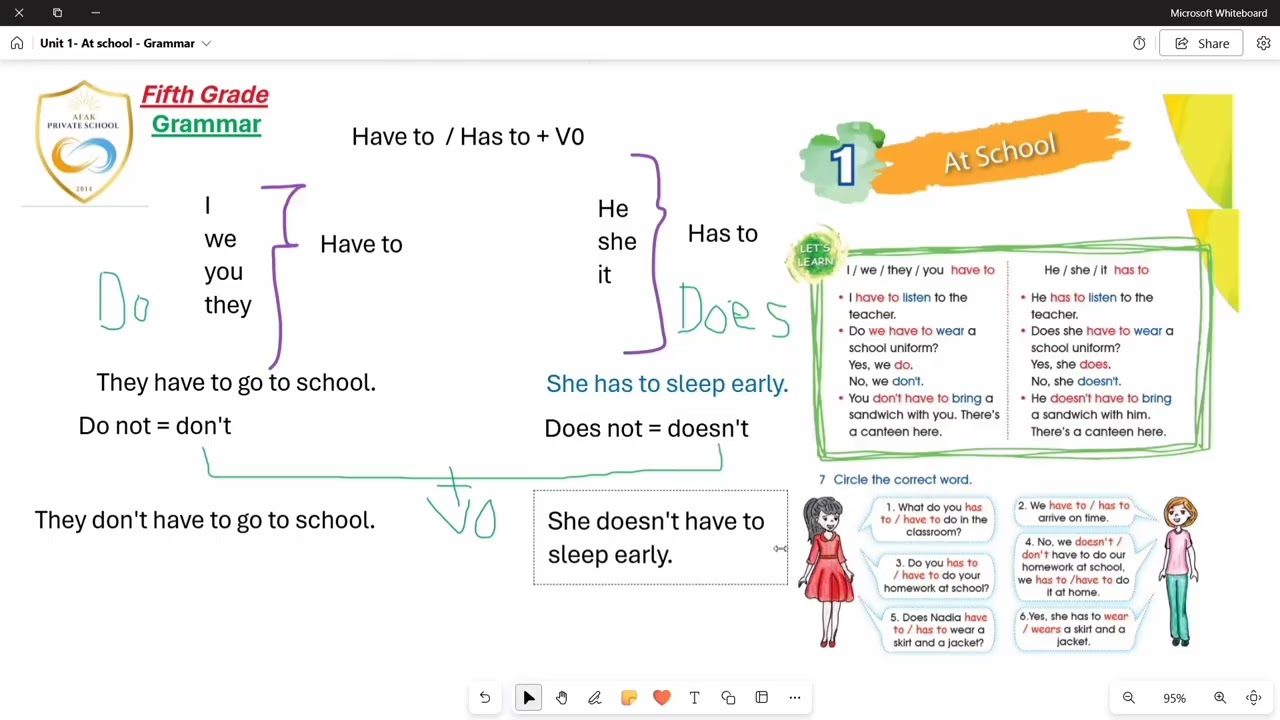This screenshot has width=1280, height=720.
Task: Select the 'He she it' pronoun text
Action: [x=617, y=241]
